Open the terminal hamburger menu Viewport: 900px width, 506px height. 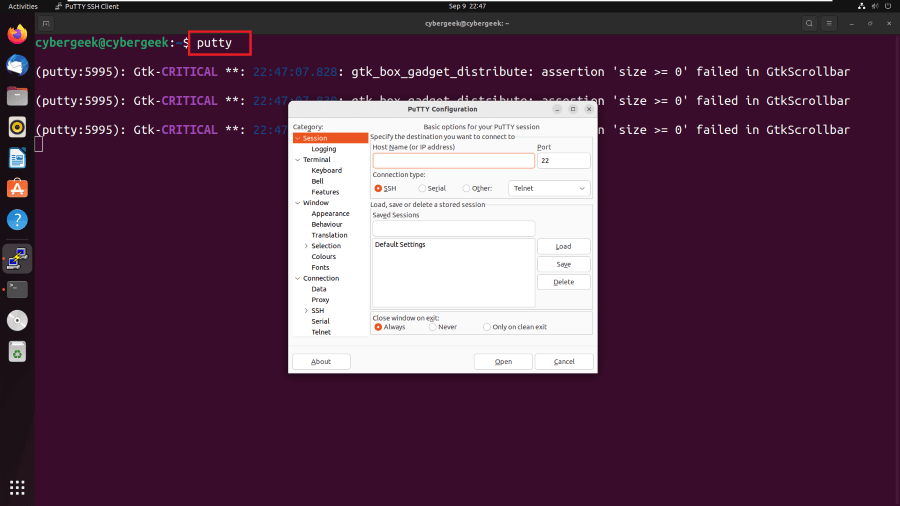[829, 24]
